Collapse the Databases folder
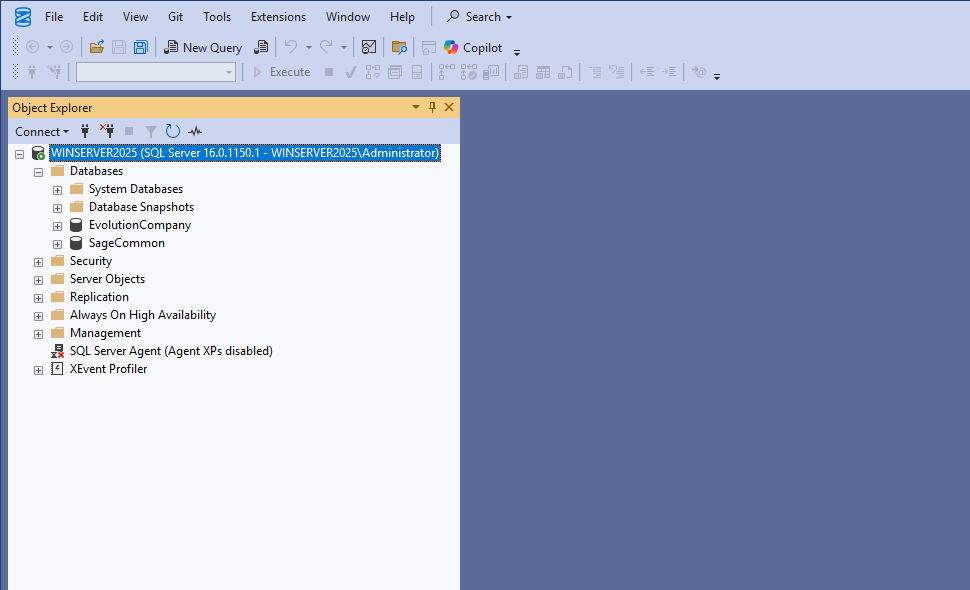 pyautogui.click(x=39, y=171)
